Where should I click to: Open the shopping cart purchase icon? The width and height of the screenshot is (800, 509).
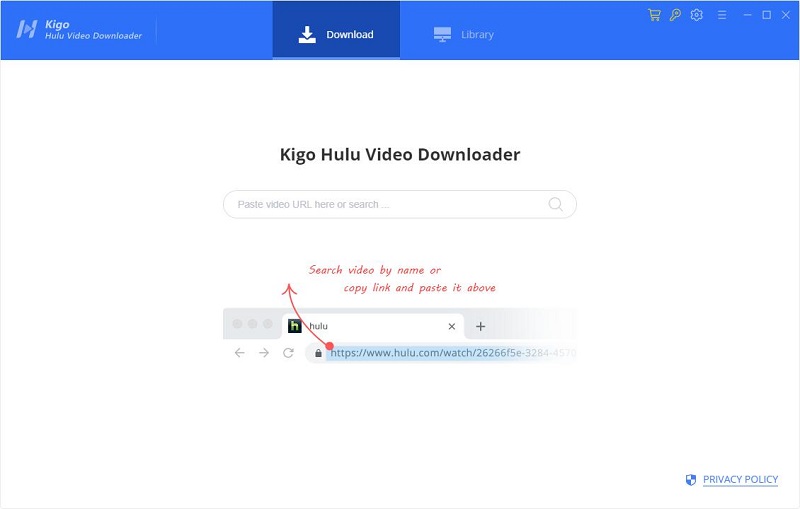pos(654,15)
